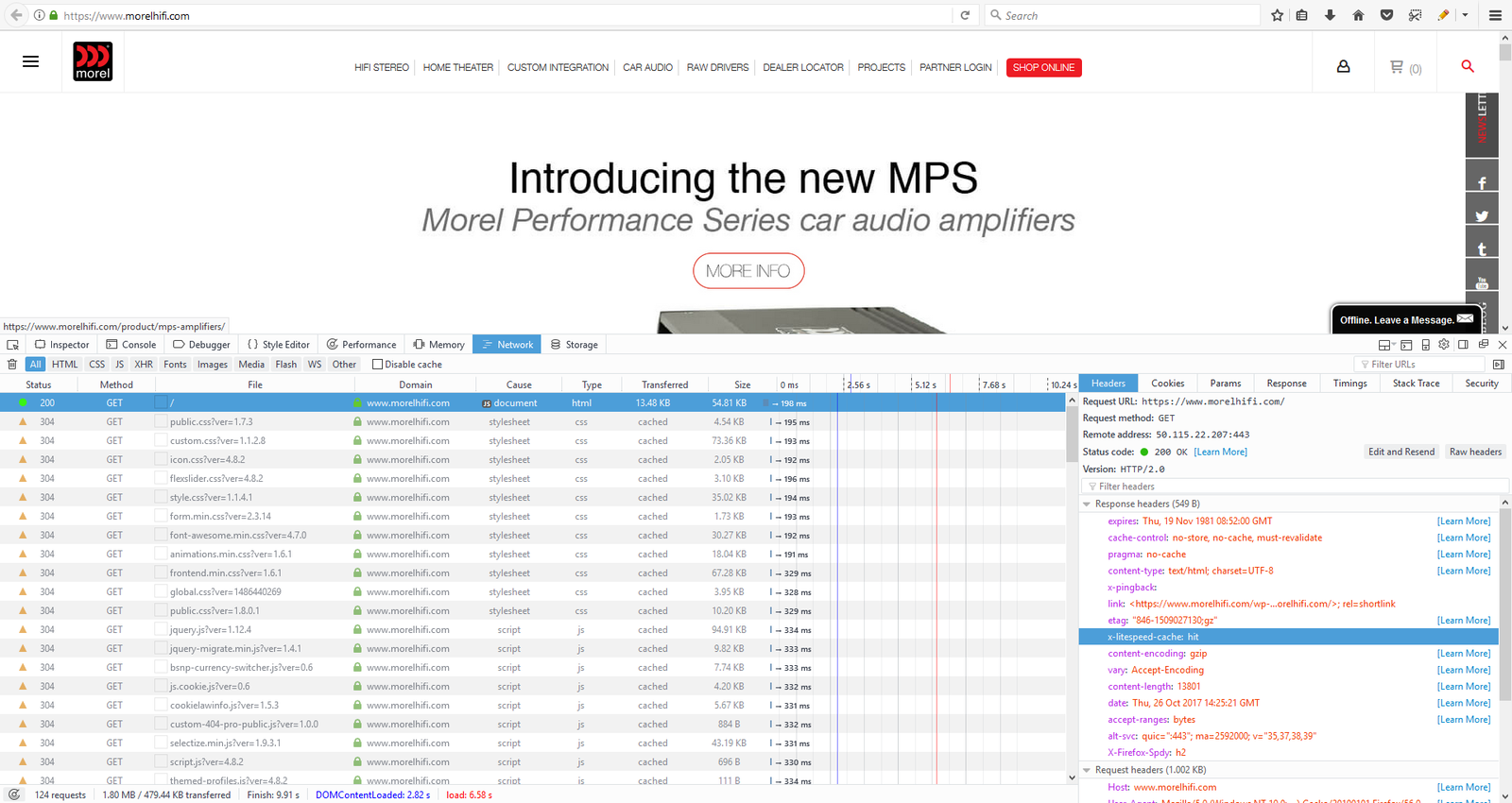Image resolution: width=1512 pixels, height=803 pixels.
Task: Collapse the Request headers section
Action: pos(1087,770)
